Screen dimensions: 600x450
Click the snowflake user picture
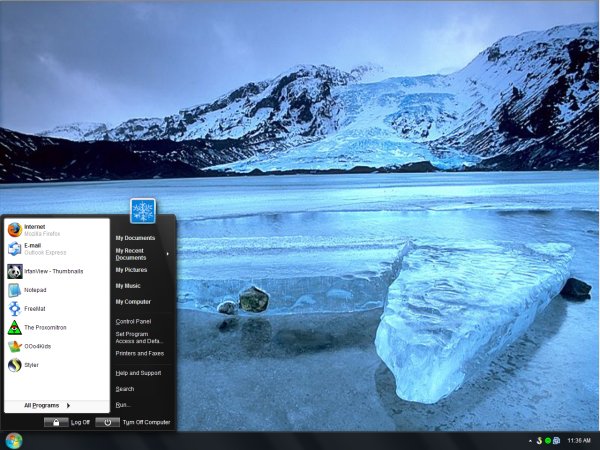pyautogui.click(x=143, y=211)
